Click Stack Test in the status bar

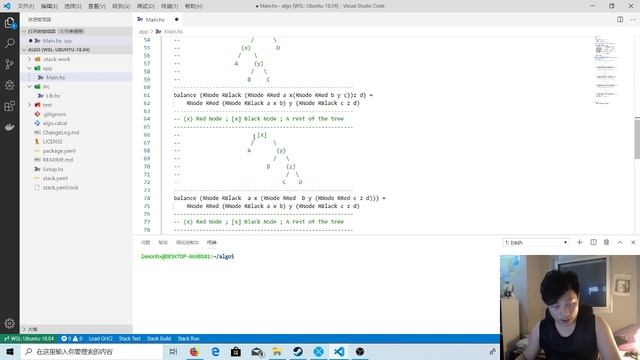click(129, 338)
